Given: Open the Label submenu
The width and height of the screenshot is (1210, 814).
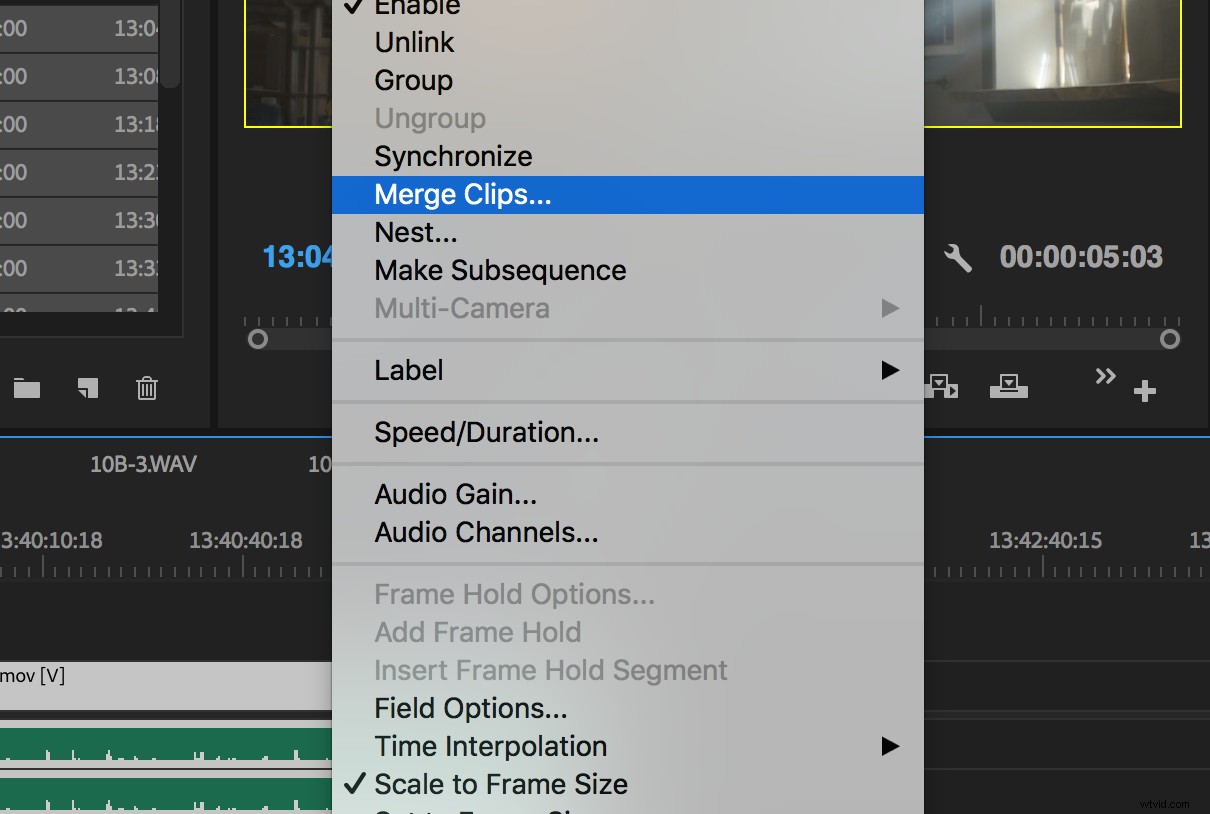Looking at the screenshot, I should pyautogui.click(x=408, y=370).
